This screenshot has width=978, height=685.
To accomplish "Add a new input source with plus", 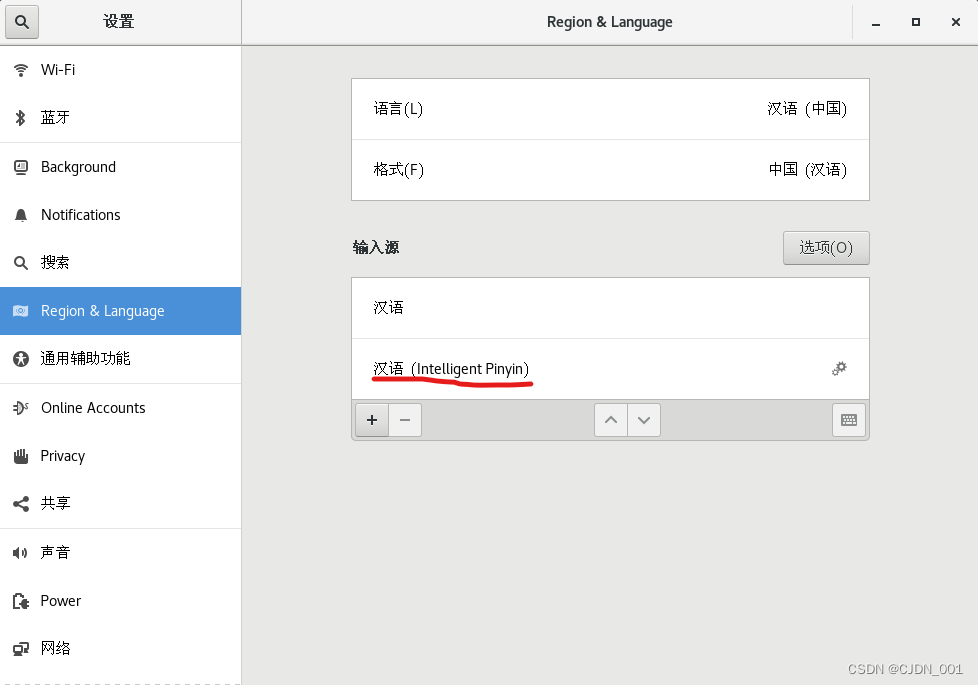I will (372, 420).
